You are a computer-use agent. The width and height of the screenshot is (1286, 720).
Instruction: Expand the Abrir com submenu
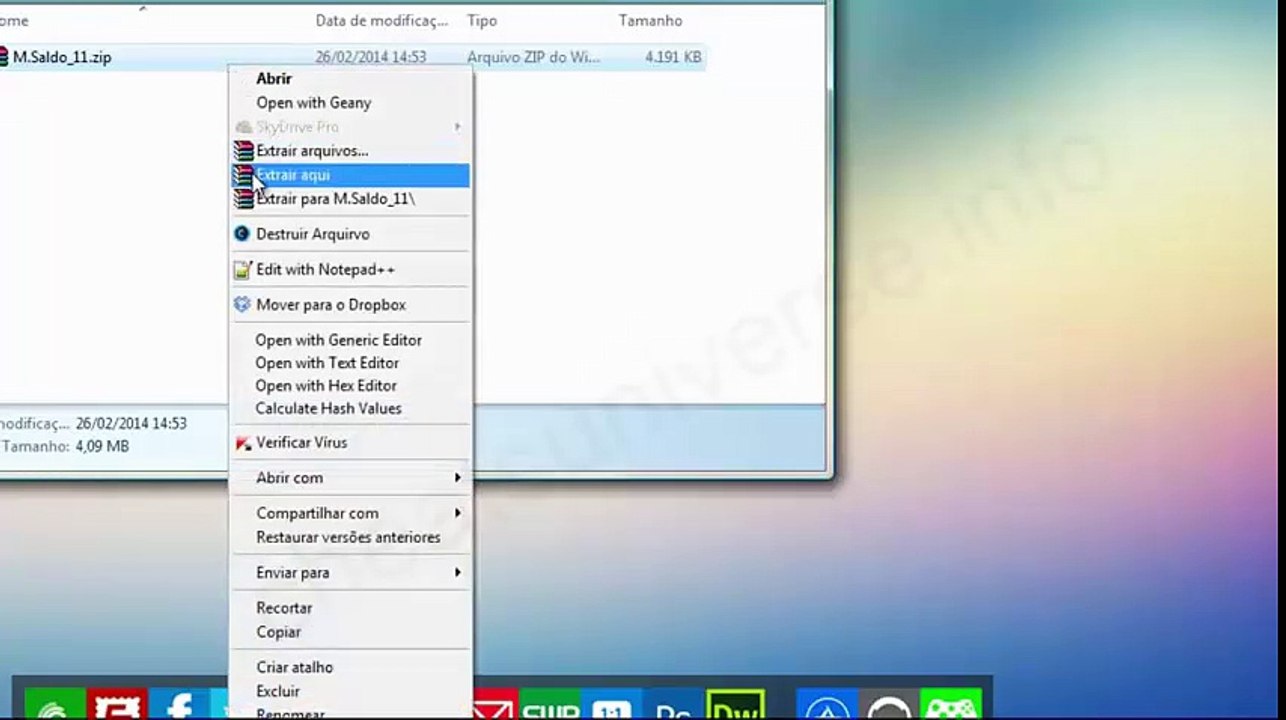(350, 478)
